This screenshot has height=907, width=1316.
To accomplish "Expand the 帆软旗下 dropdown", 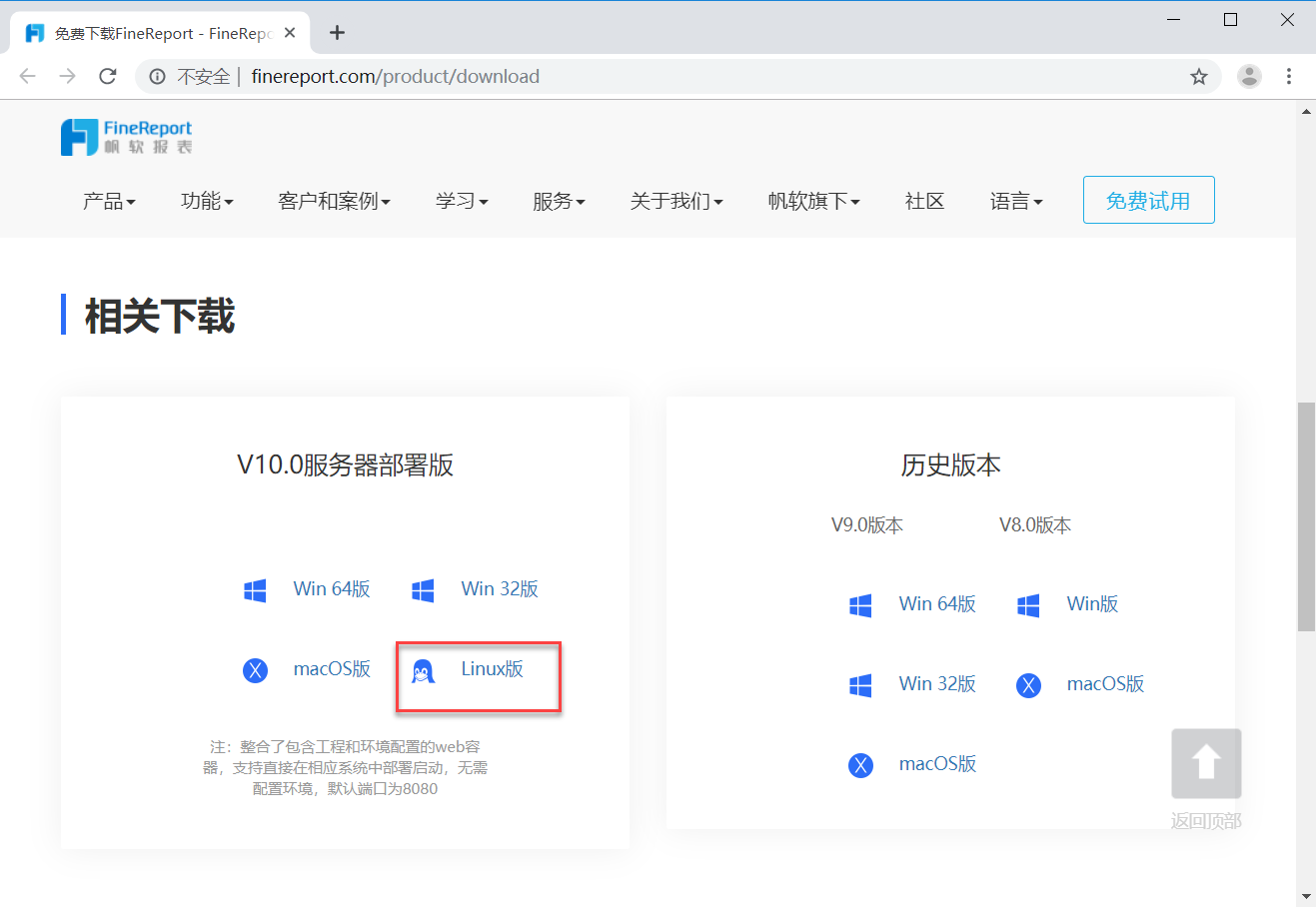I will pos(813,201).
